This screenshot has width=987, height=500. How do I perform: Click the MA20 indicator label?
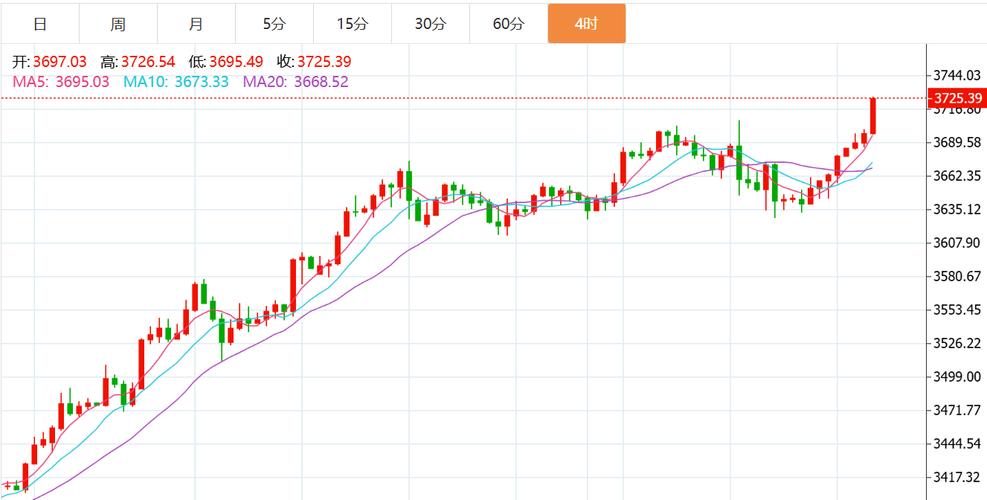point(295,82)
